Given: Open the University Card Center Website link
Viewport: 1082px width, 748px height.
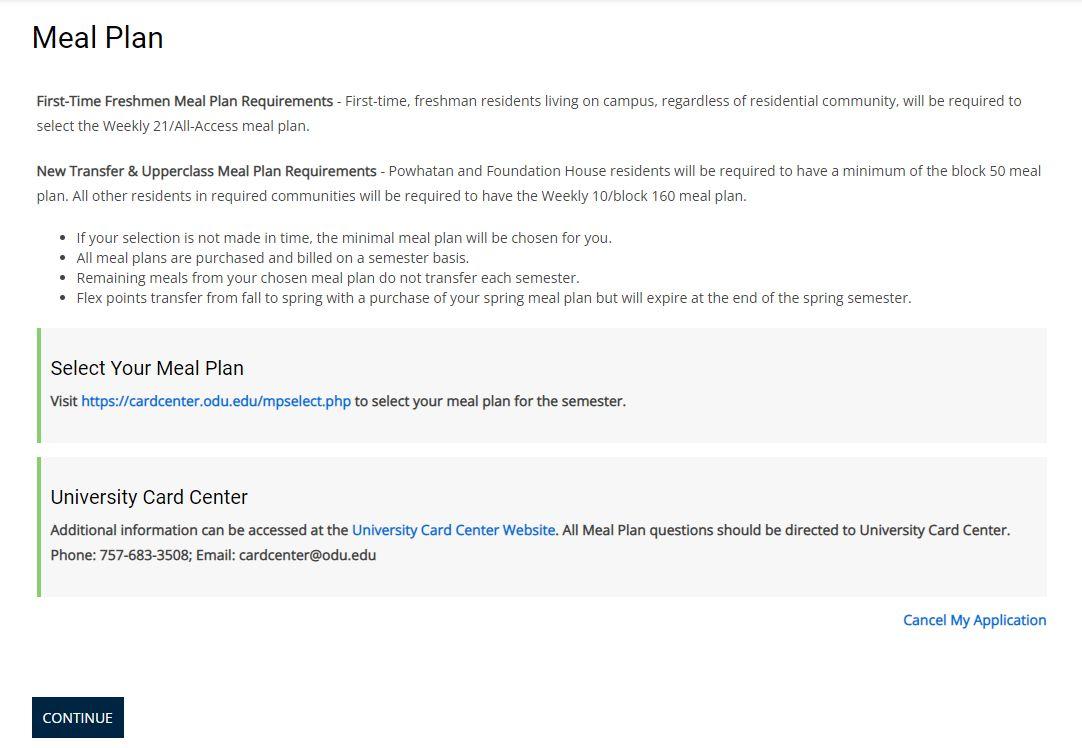Looking at the screenshot, I should click(x=453, y=530).
